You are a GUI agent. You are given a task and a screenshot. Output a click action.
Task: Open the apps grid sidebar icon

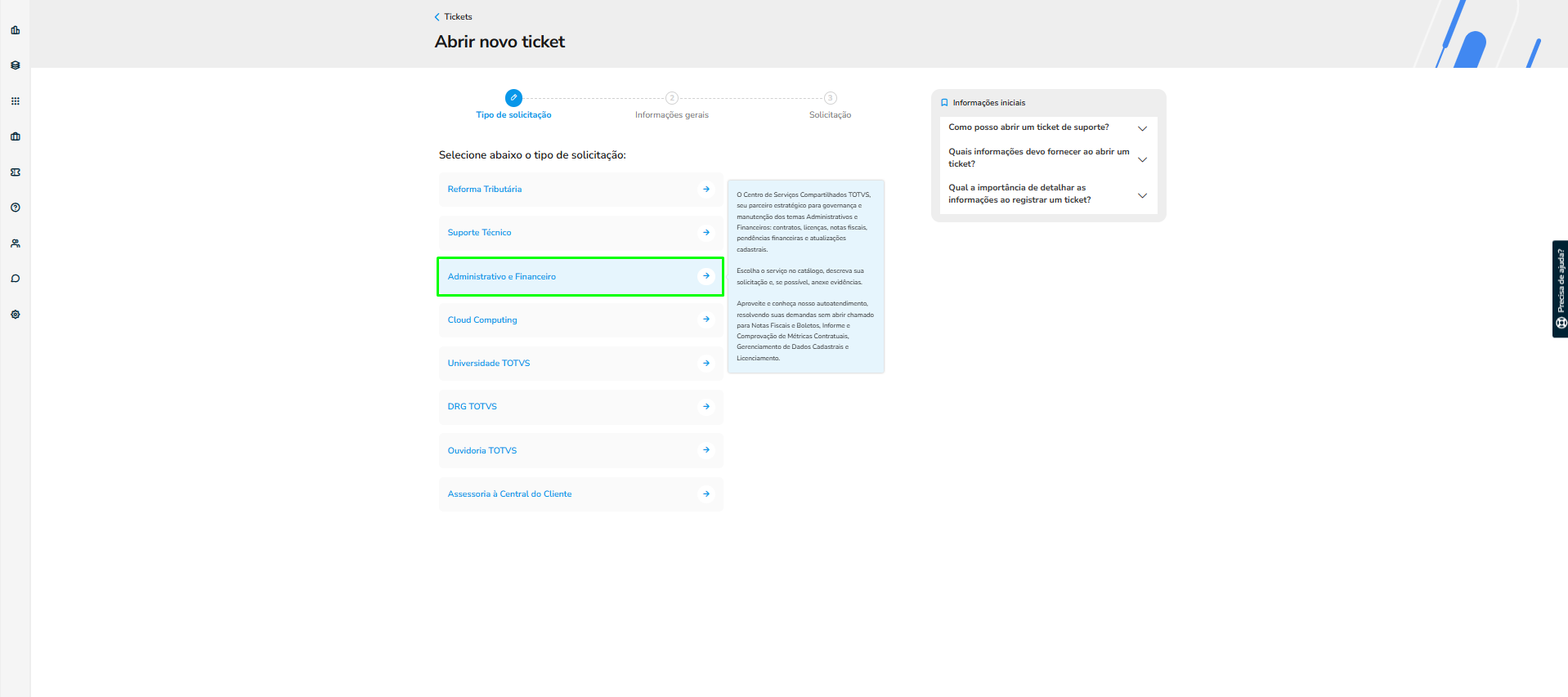coord(16,101)
